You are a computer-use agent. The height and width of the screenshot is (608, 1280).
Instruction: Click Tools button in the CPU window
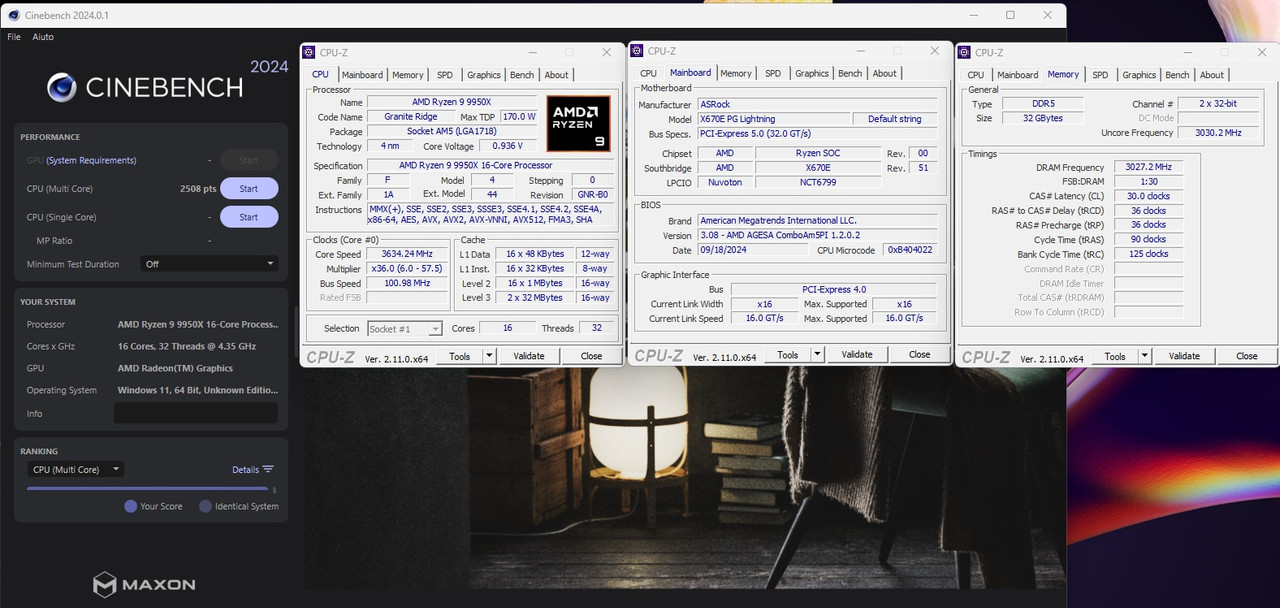coord(460,356)
